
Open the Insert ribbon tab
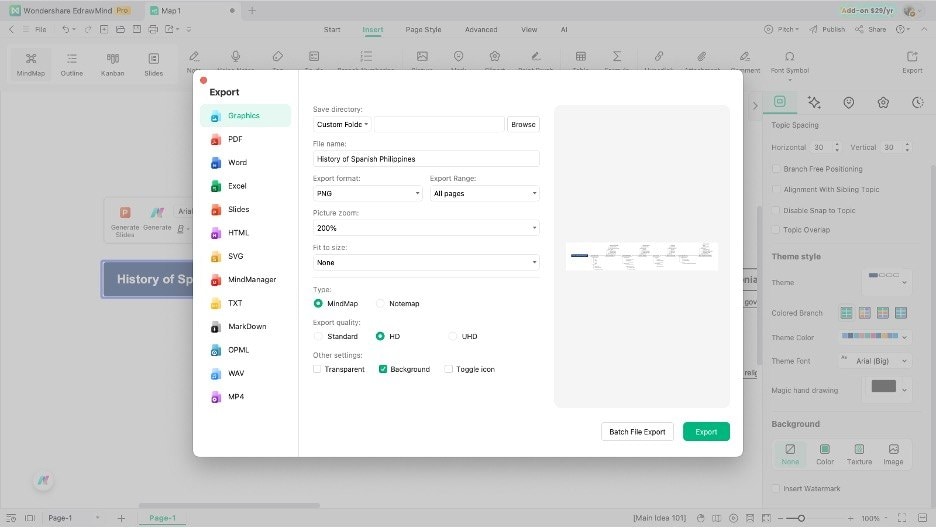pos(372,29)
